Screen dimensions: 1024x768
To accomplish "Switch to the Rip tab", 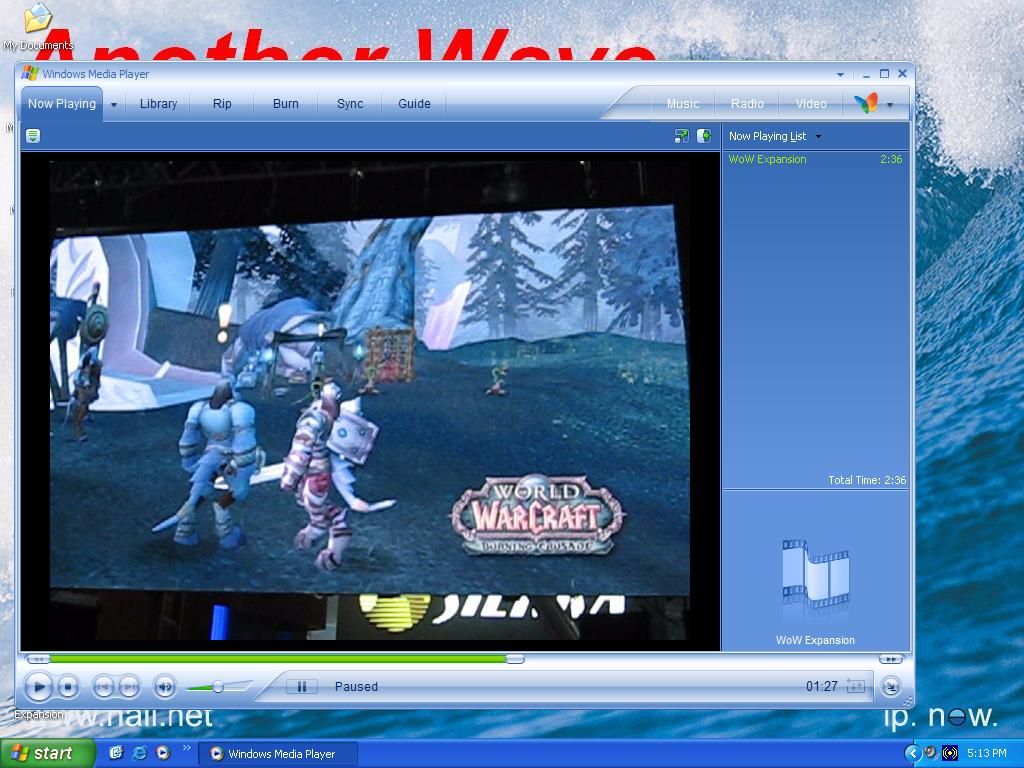I will click(x=222, y=104).
